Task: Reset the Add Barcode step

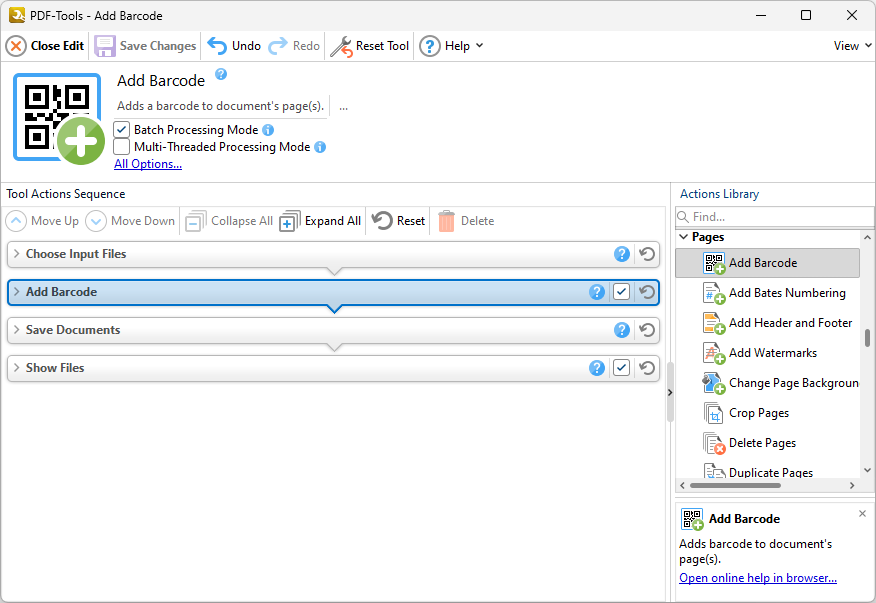Action: 647,292
